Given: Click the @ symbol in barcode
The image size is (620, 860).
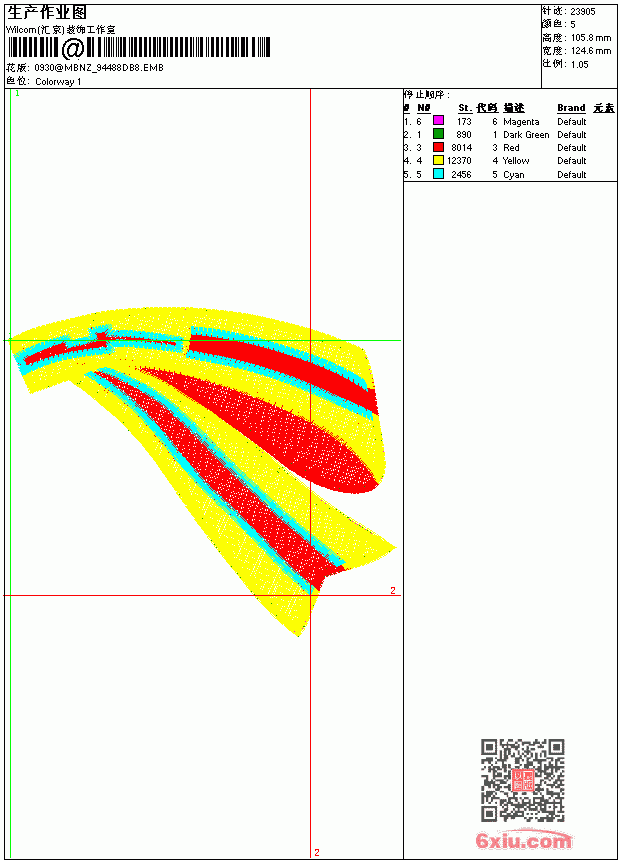Looking at the screenshot, I should coord(73,48).
